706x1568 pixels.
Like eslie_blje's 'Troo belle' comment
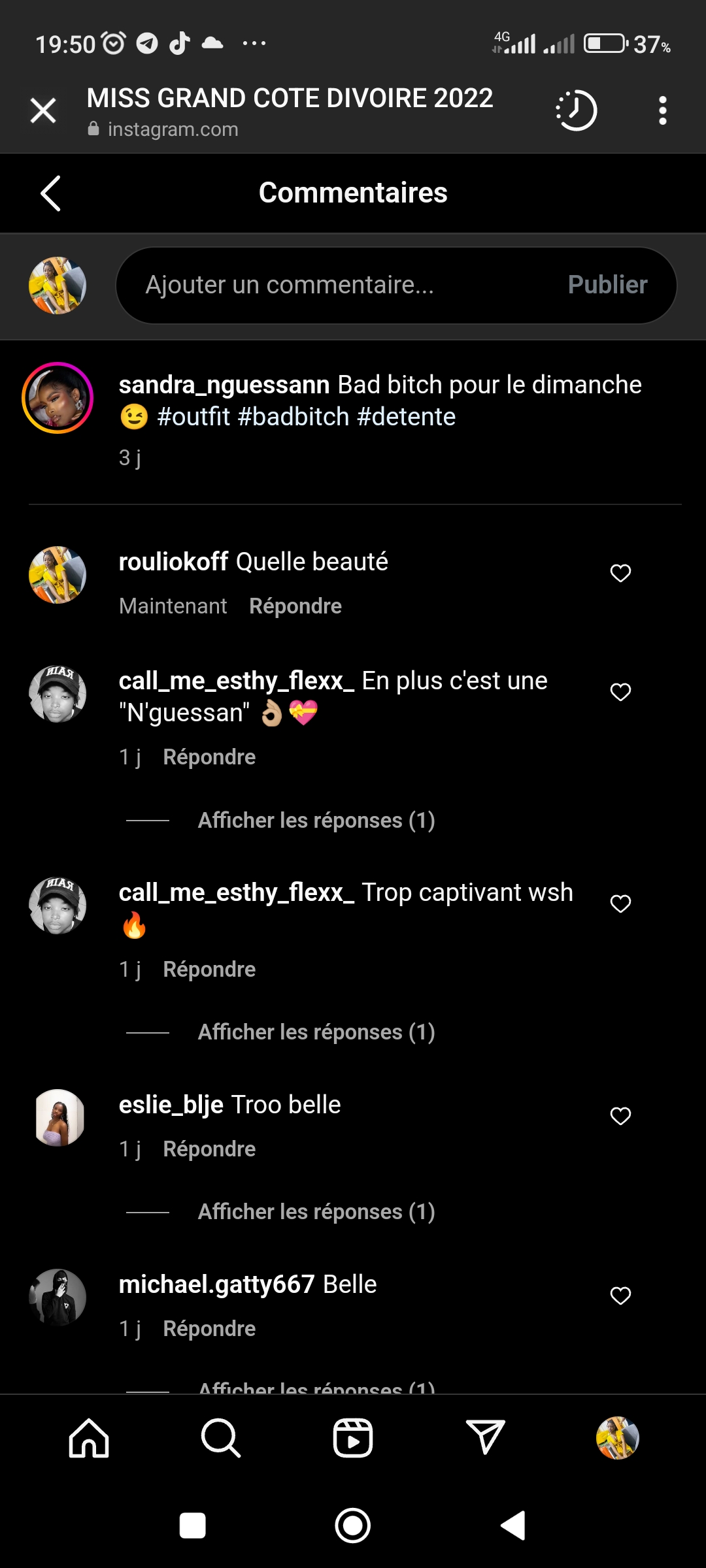pyautogui.click(x=620, y=1116)
